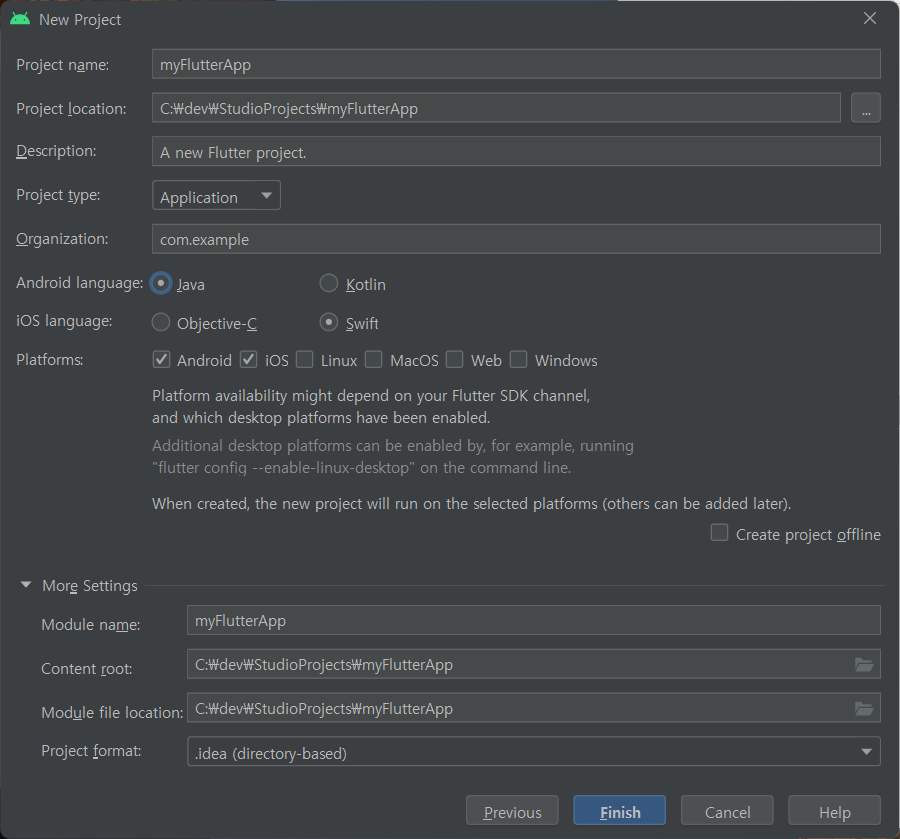Focus the Content root path field
Viewport: 900px width, 839px height.
coord(534,664)
